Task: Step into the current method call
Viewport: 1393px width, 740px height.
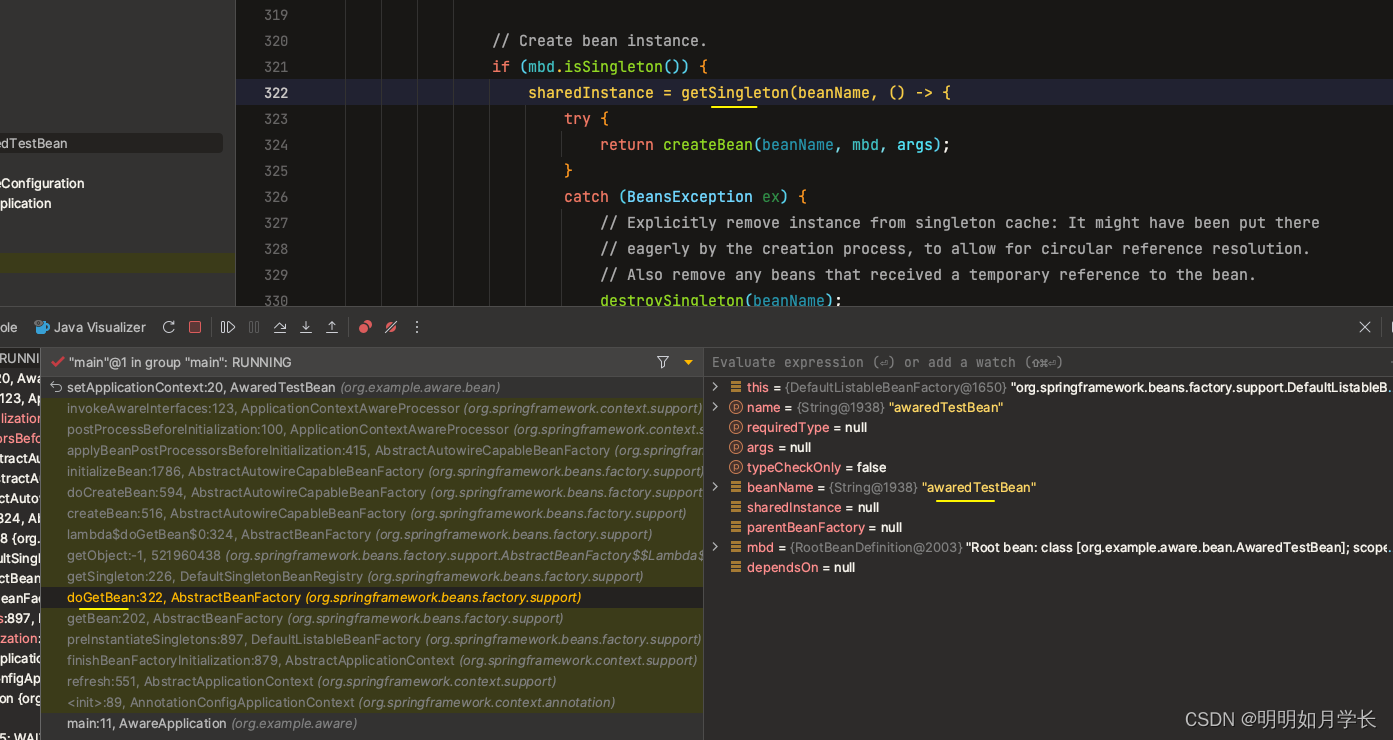Action: (305, 327)
